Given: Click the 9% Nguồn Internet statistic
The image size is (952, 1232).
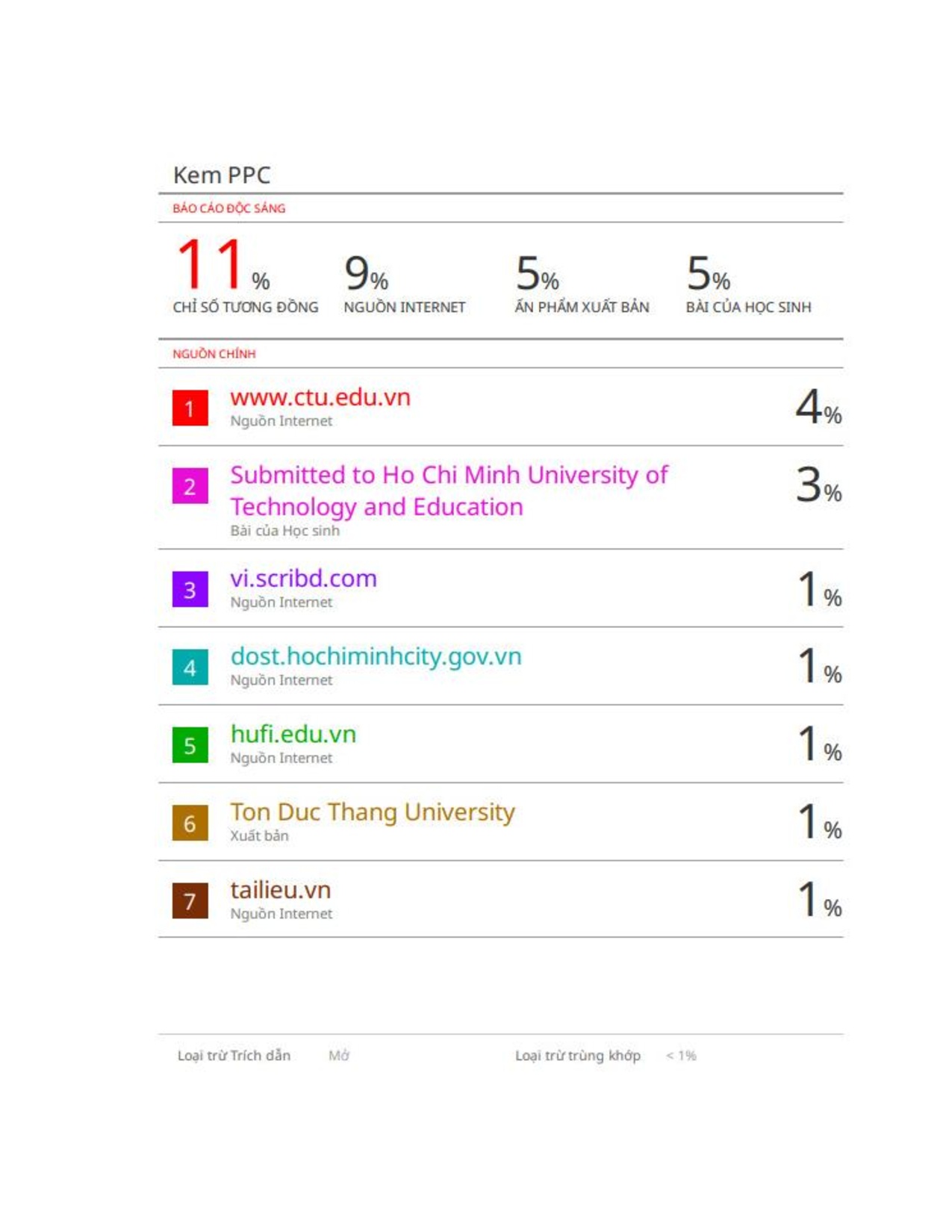Looking at the screenshot, I should [366, 274].
